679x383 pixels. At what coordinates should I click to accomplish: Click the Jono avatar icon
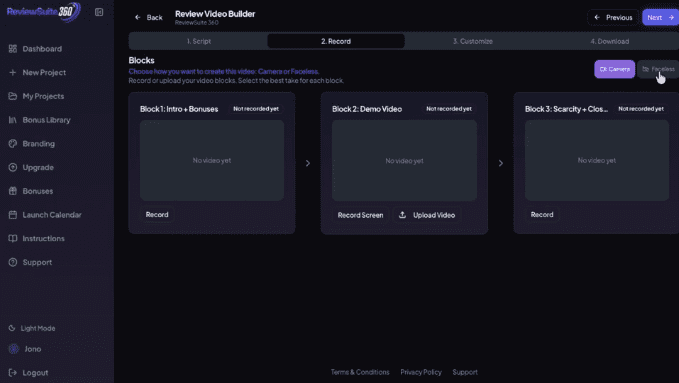point(14,349)
